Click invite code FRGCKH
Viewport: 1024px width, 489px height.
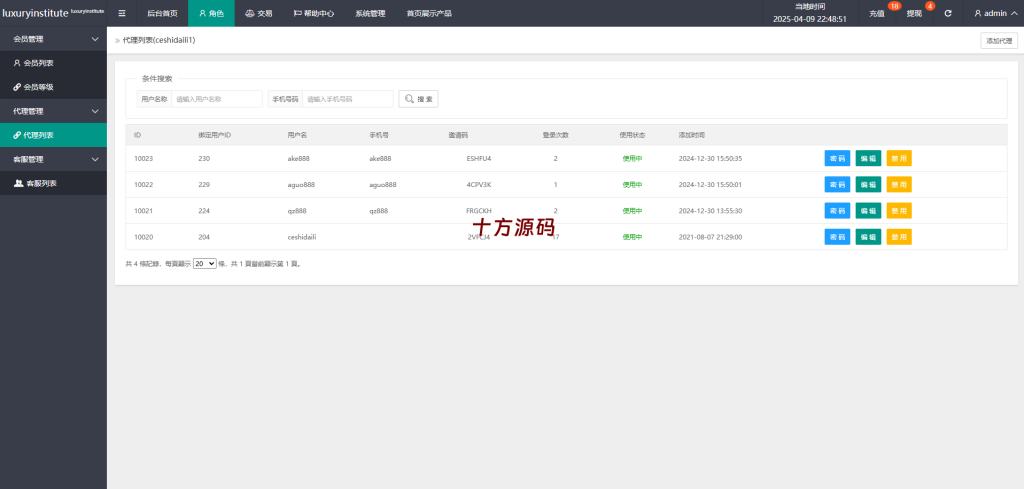click(x=479, y=211)
